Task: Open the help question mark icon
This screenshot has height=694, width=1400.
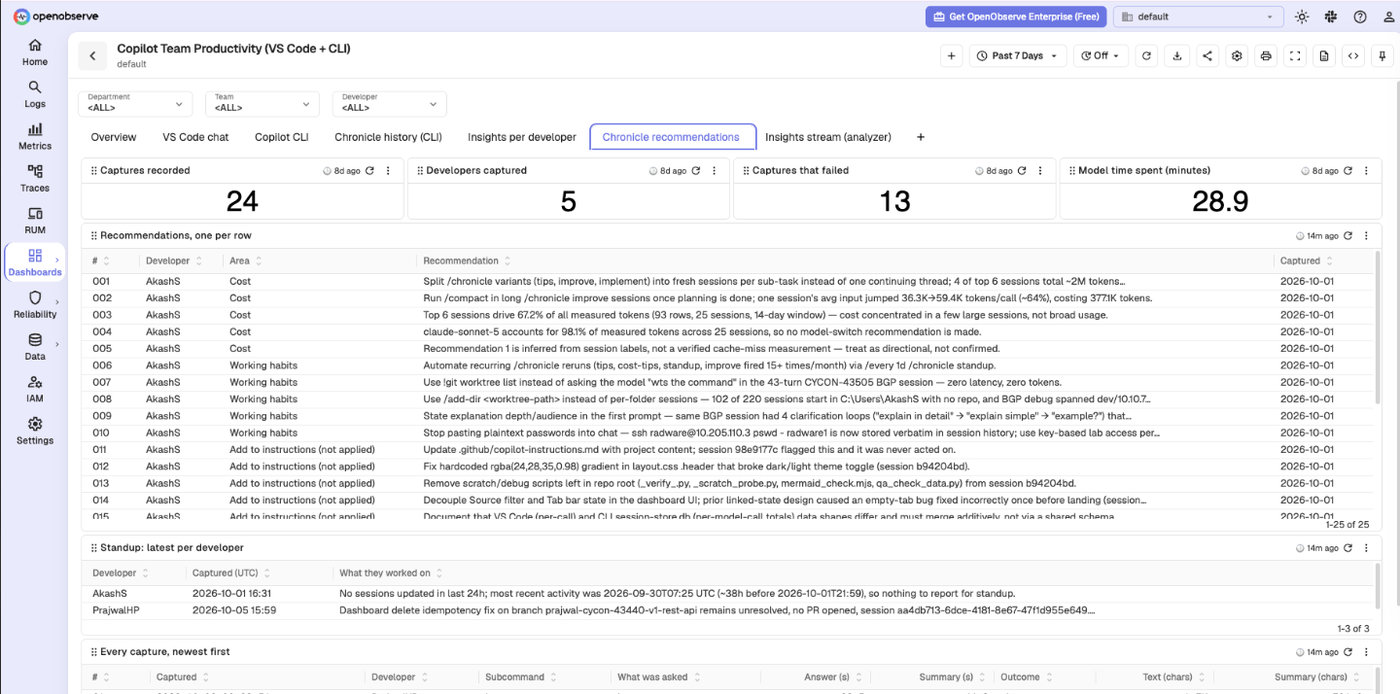Action: point(1360,16)
